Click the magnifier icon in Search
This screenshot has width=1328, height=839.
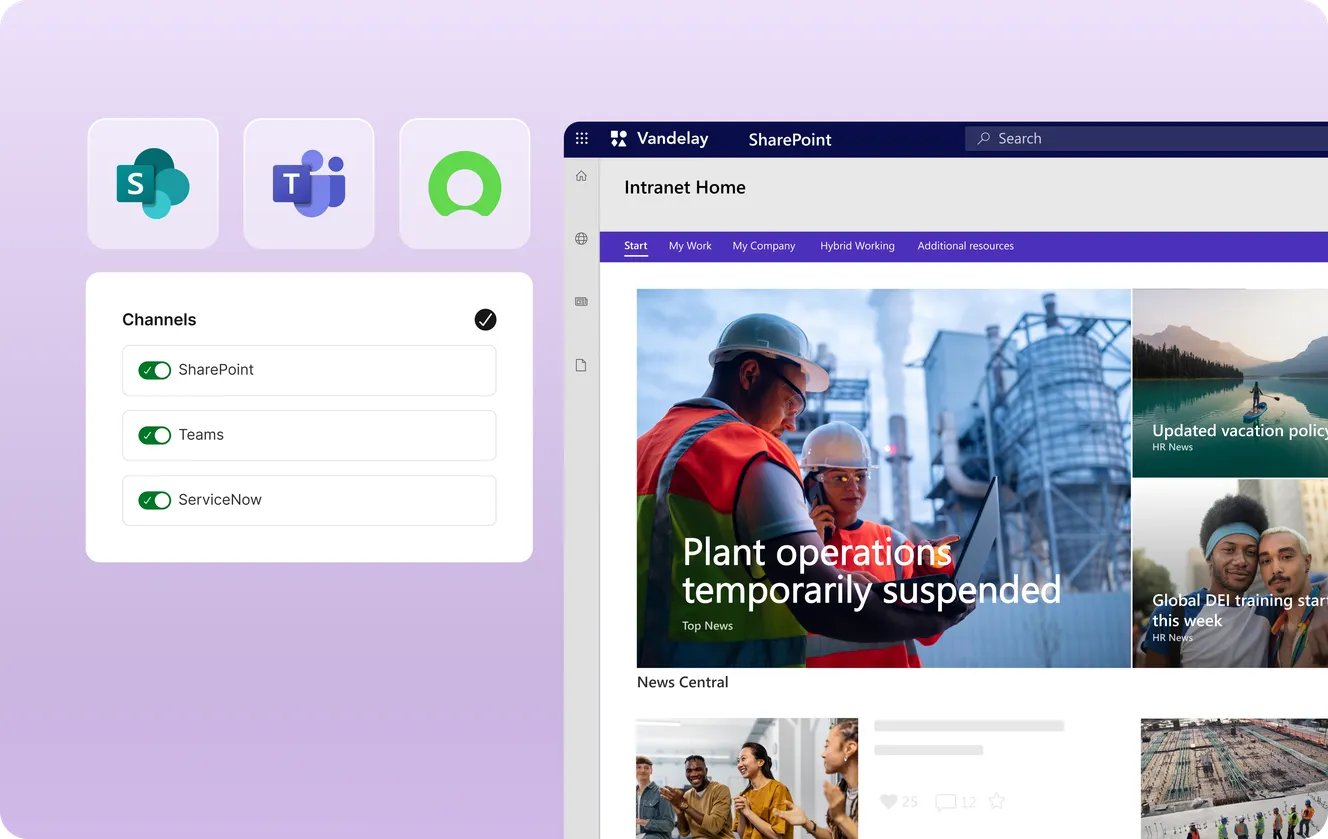984,139
